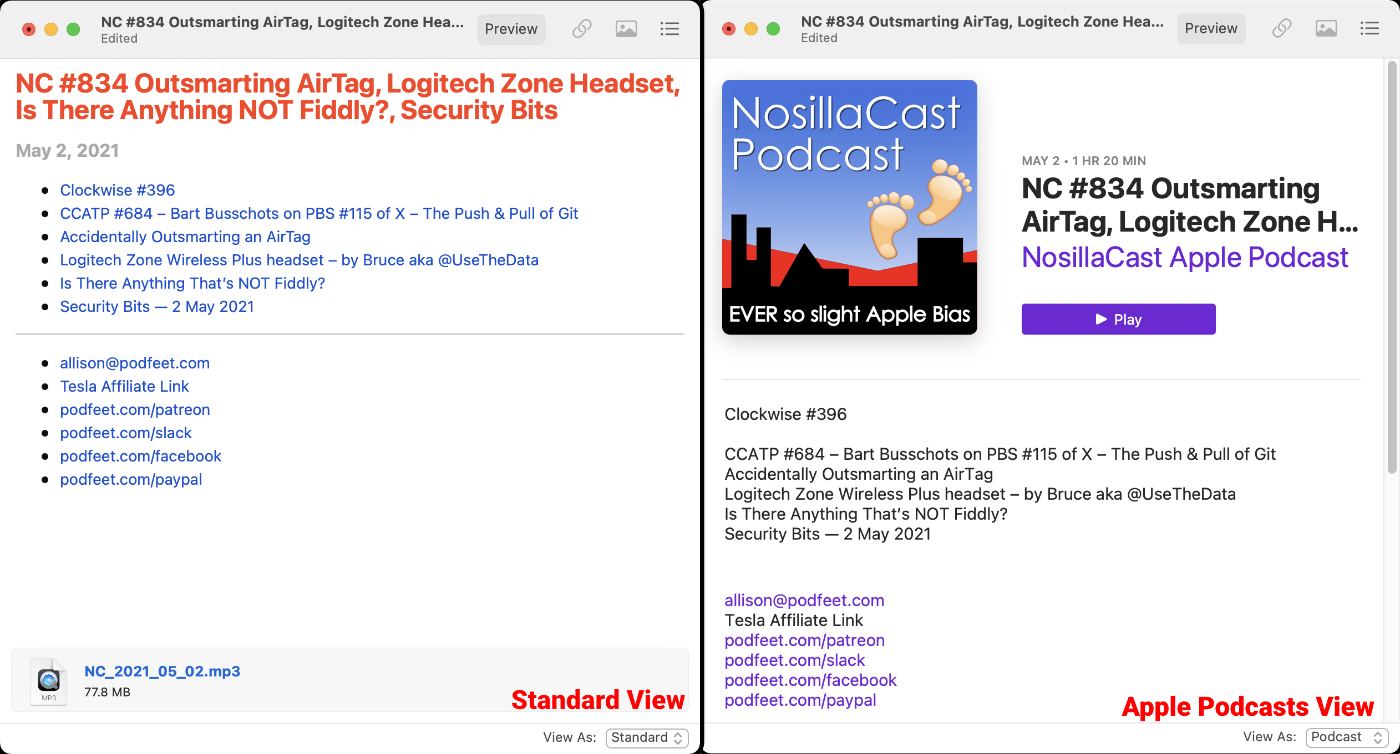Click the image icon in Standard View window toolbar
The height and width of the screenshot is (754, 1400).
626,29
